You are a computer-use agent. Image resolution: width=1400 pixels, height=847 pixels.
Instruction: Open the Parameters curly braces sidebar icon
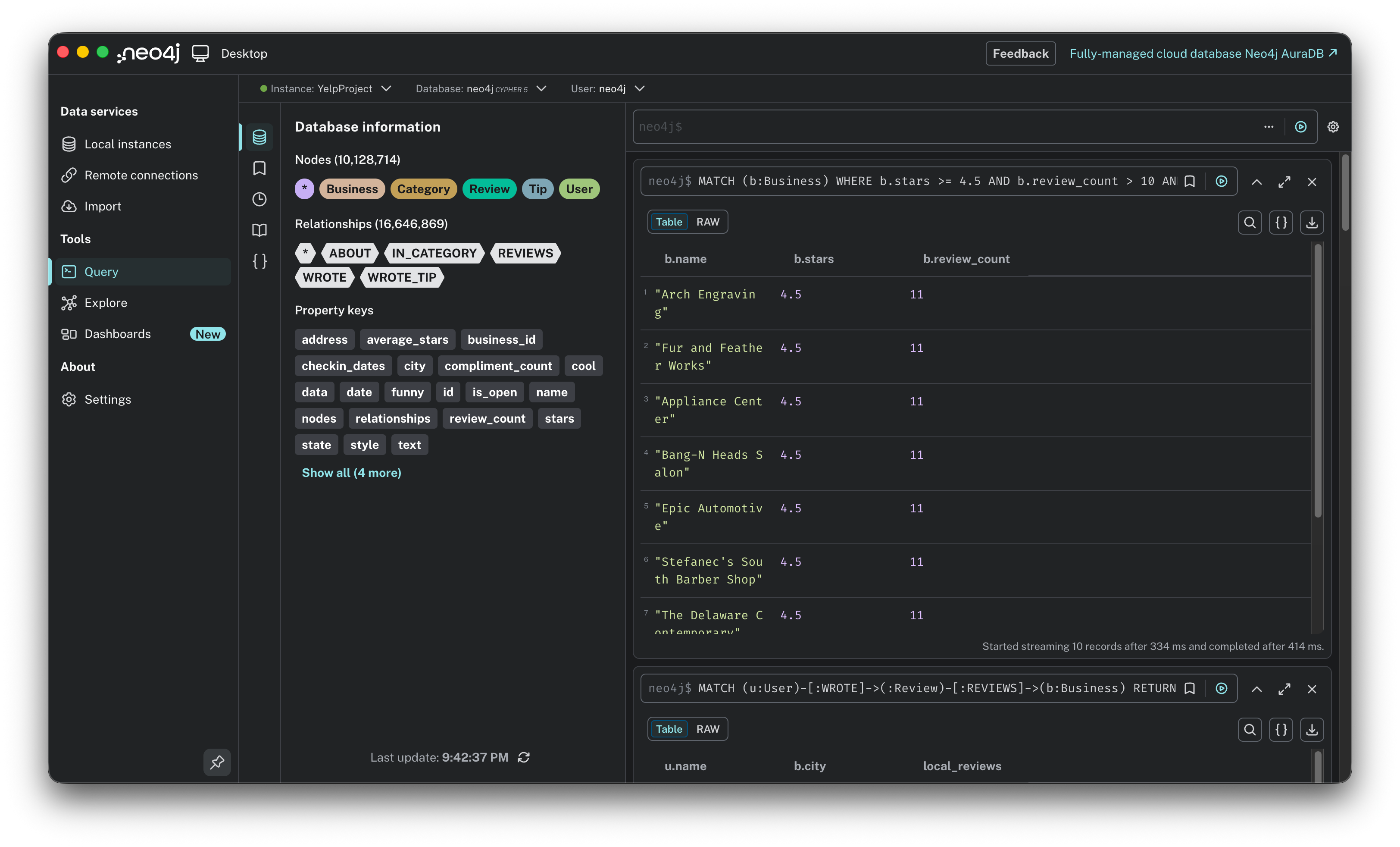pos(259,261)
